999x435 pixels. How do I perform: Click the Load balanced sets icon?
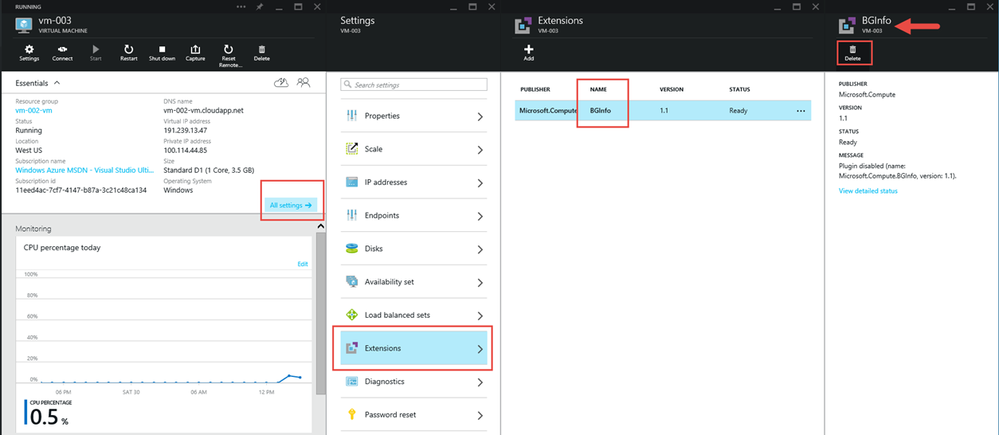pos(352,315)
